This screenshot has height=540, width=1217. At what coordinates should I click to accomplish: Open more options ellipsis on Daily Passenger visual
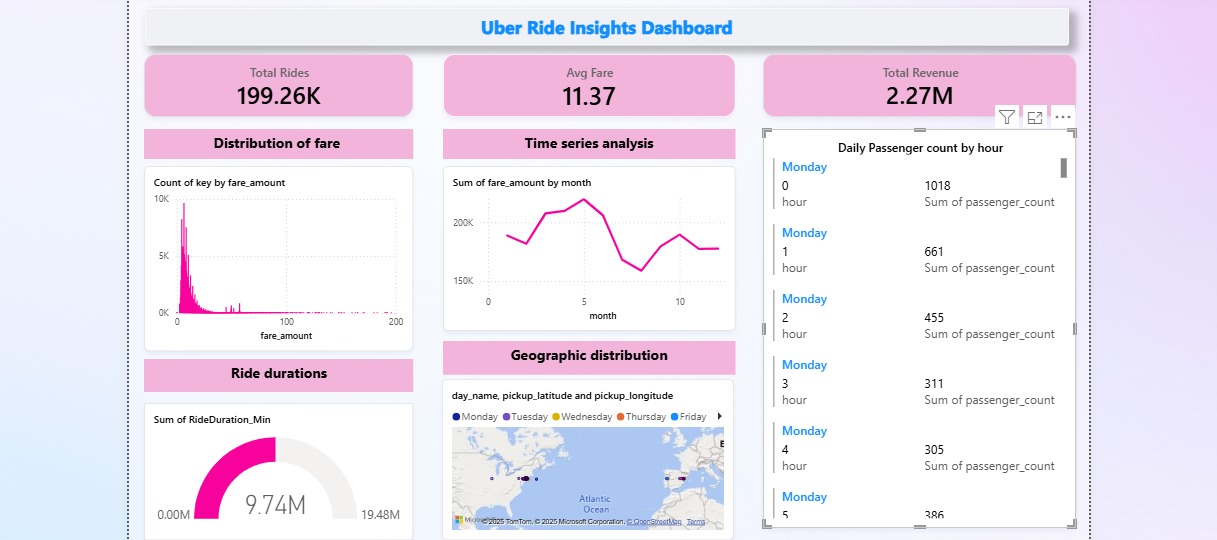tap(1063, 117)
